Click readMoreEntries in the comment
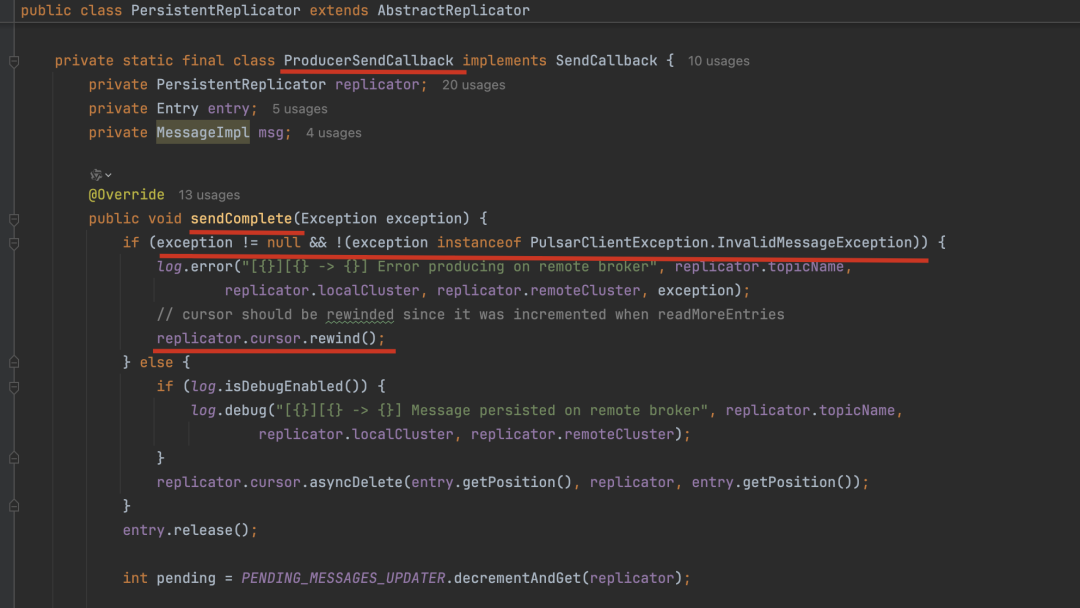1080x608 pixels. click(721, 315)
